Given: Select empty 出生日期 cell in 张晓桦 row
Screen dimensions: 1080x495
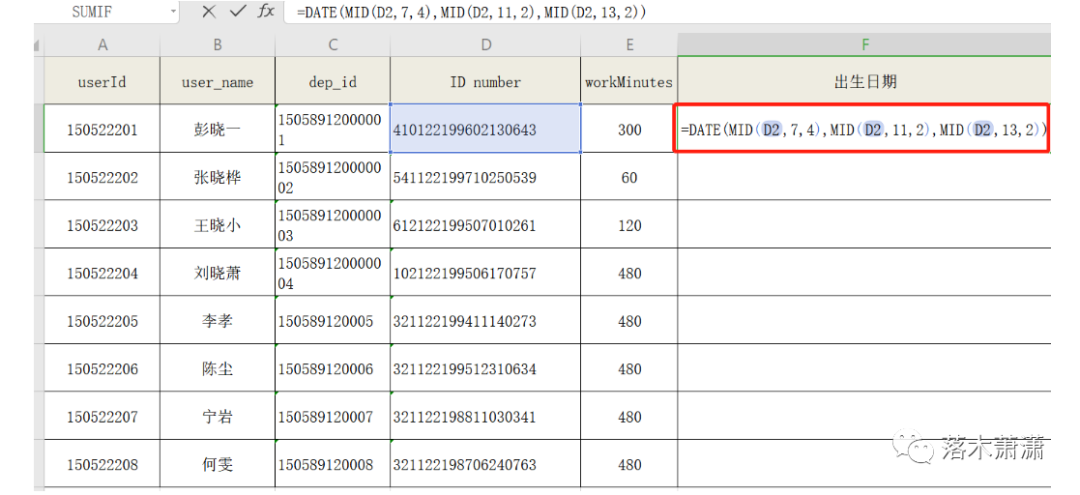Looking at the screenshot, I should click(864, 177).
